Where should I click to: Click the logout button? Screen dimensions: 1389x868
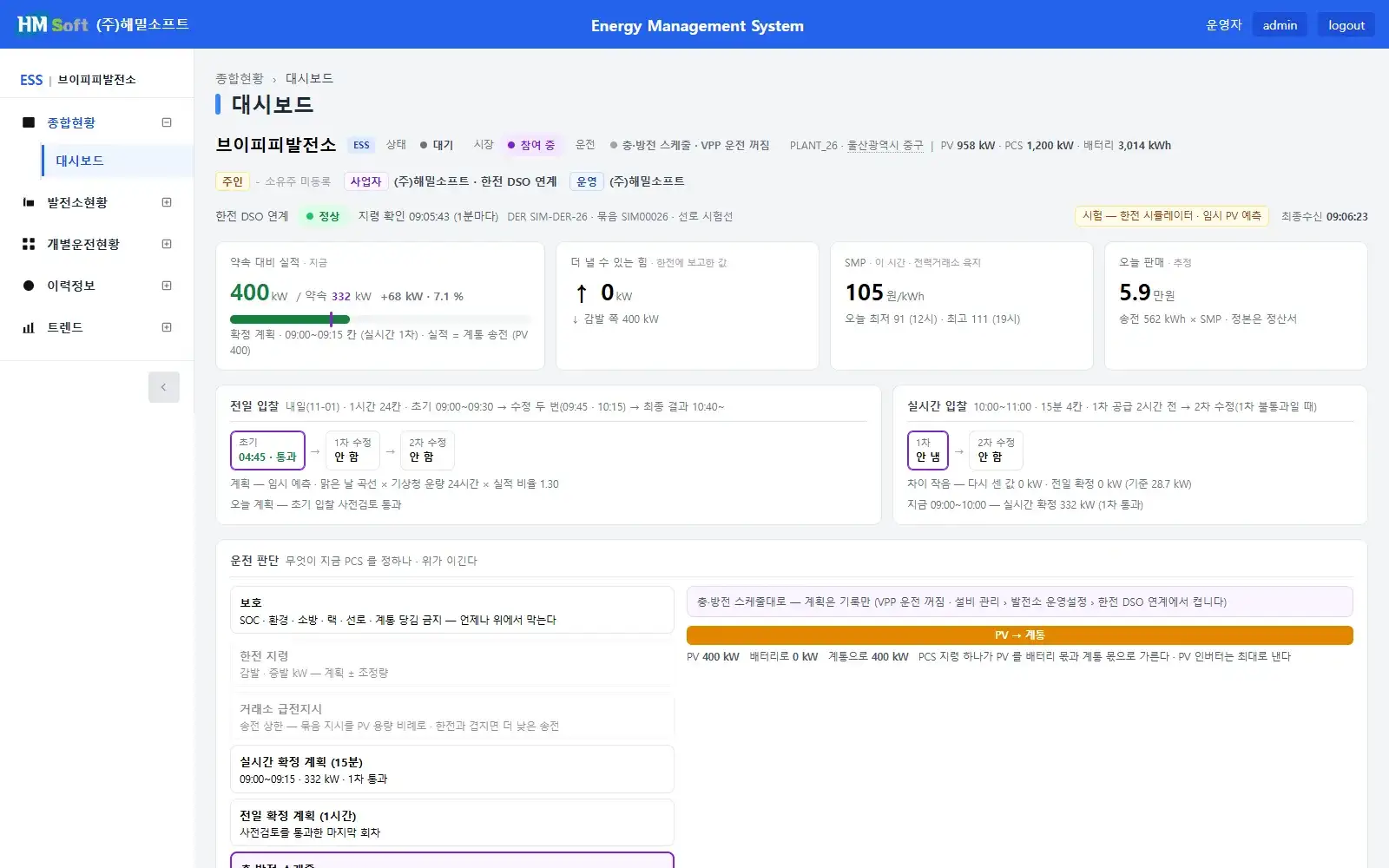pyautogui.click(x=1346, y=25)
